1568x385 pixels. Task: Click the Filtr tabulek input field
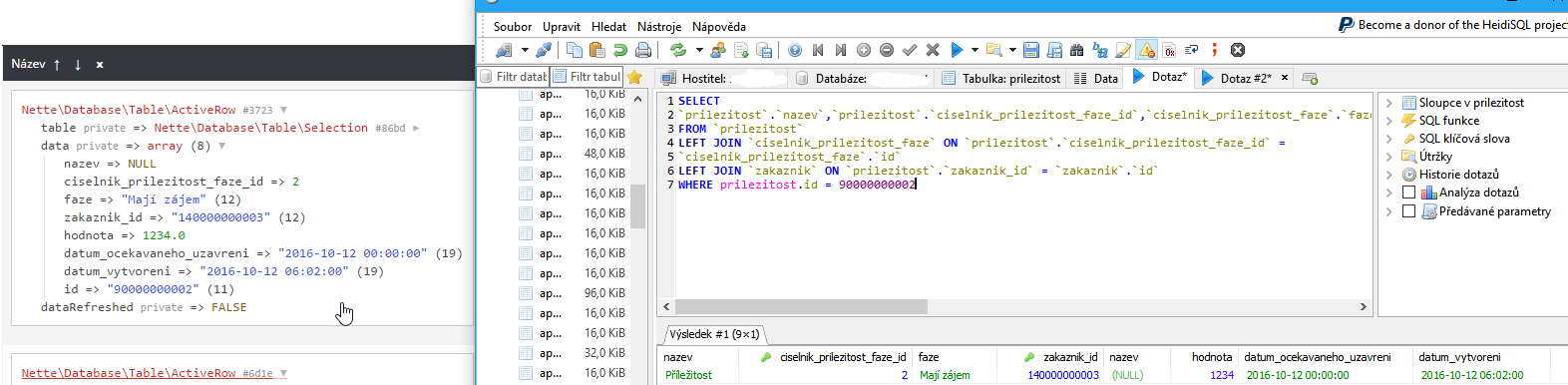tap(588, 77)
